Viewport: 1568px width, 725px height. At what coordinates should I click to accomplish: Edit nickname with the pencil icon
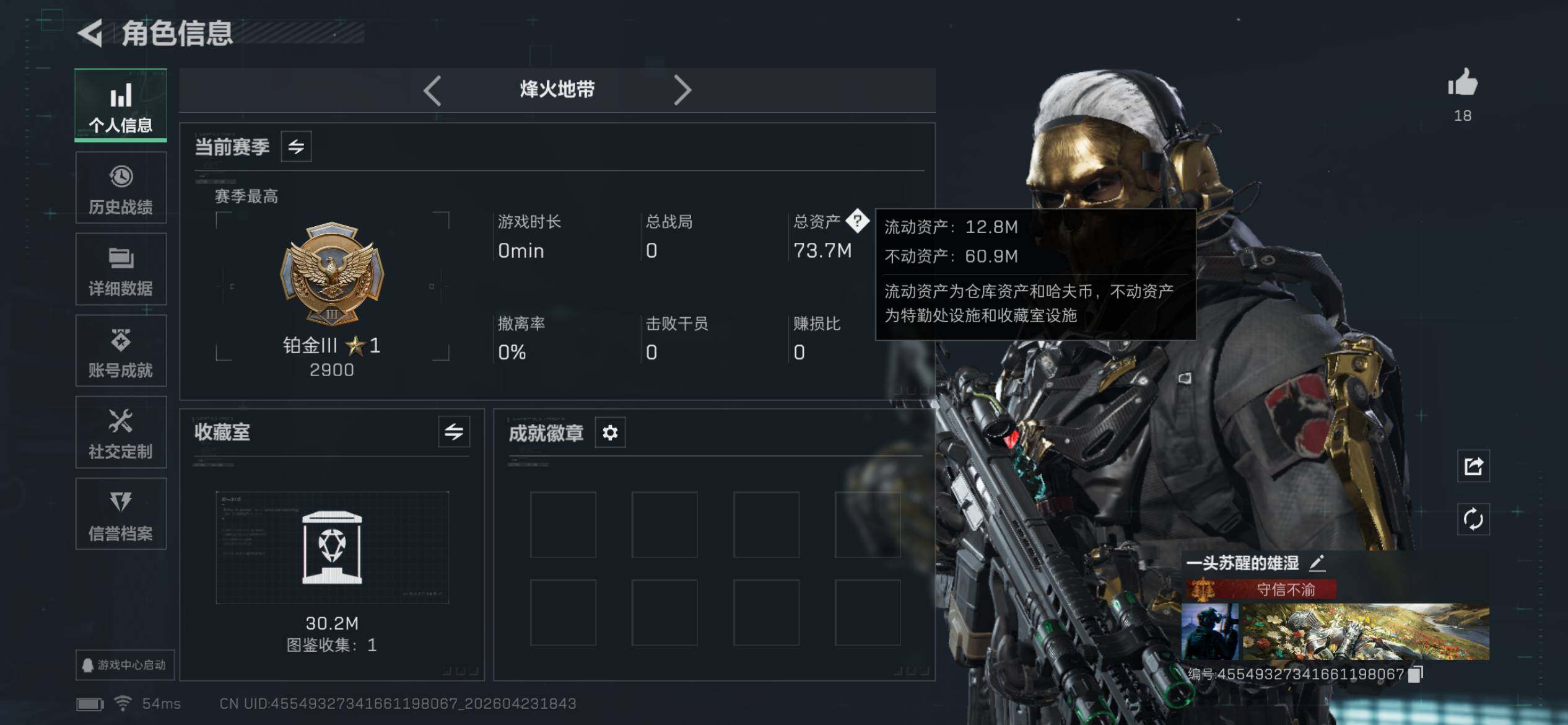[x=1317, y=563]
